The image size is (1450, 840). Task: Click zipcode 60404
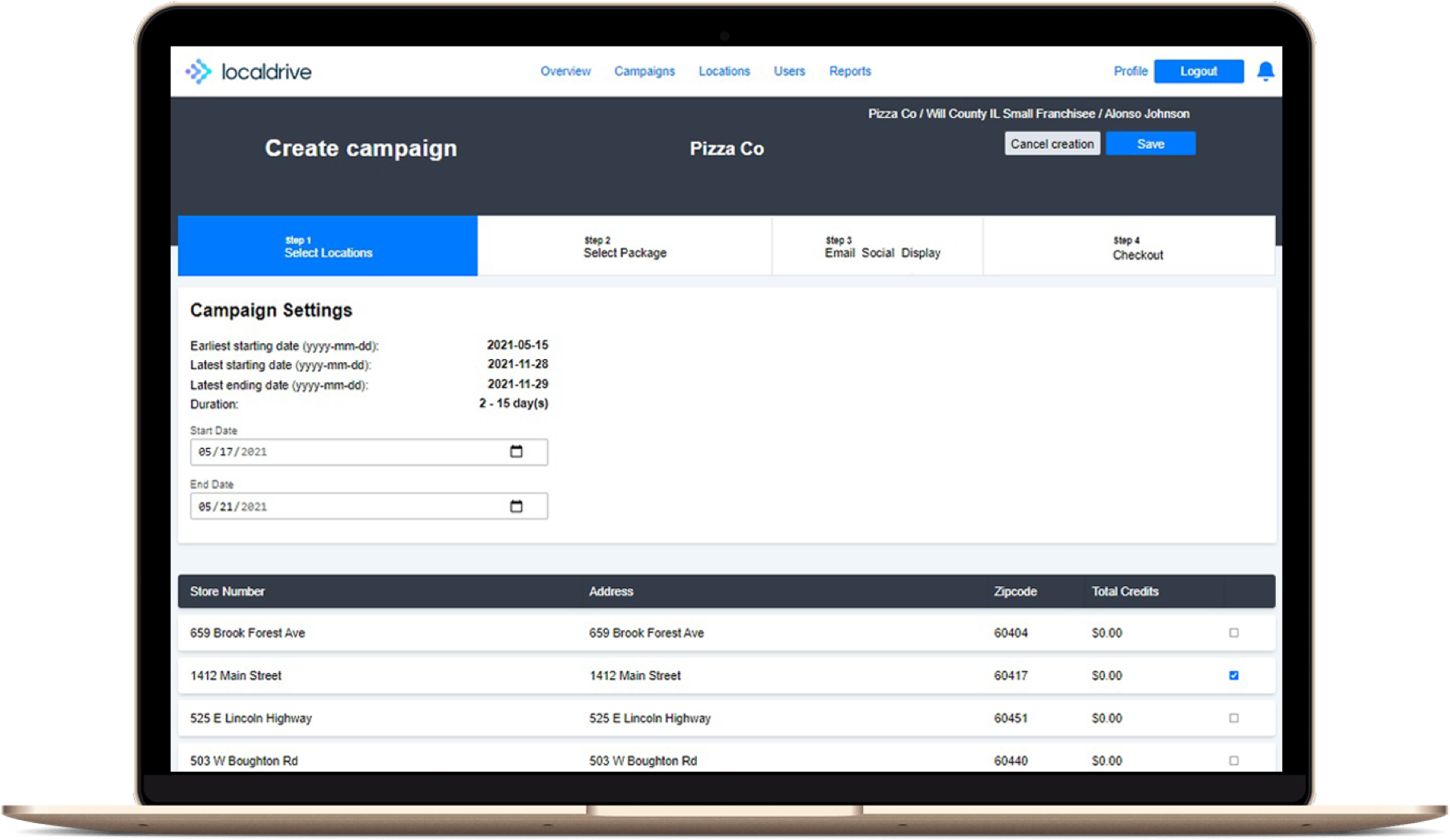point(1011,632)
